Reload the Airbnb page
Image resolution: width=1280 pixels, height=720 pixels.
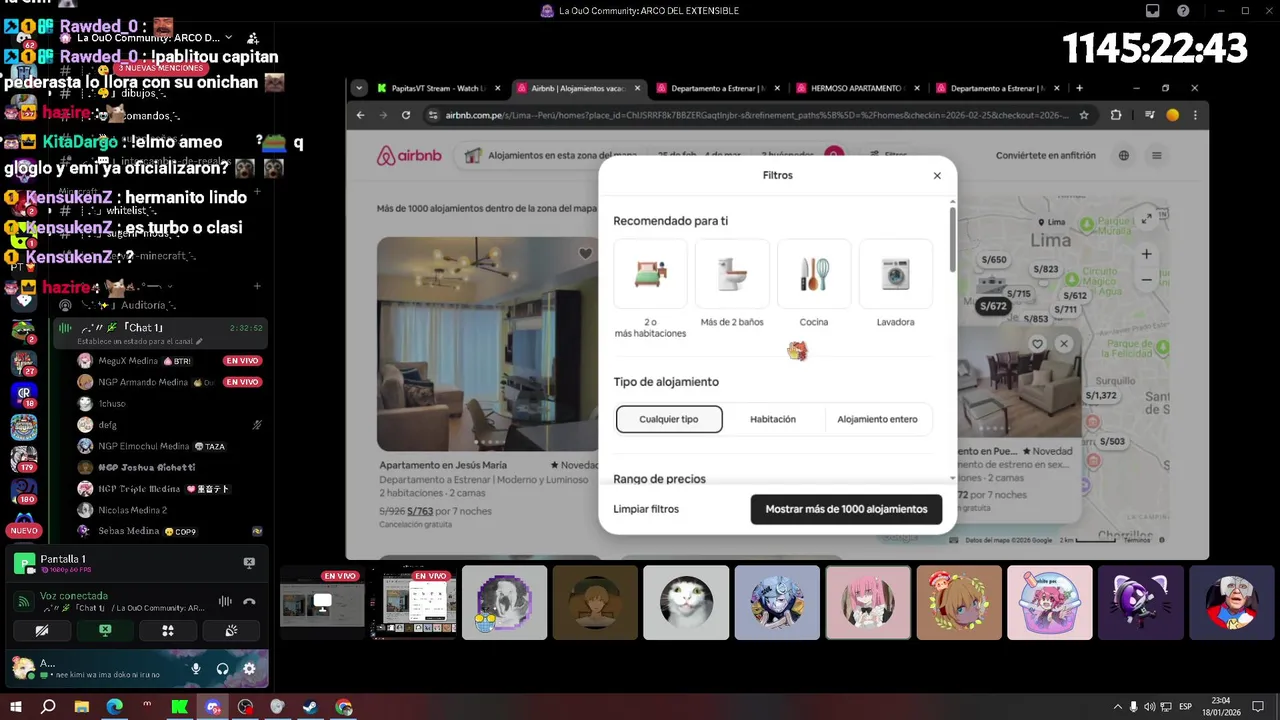coord(406,115)
